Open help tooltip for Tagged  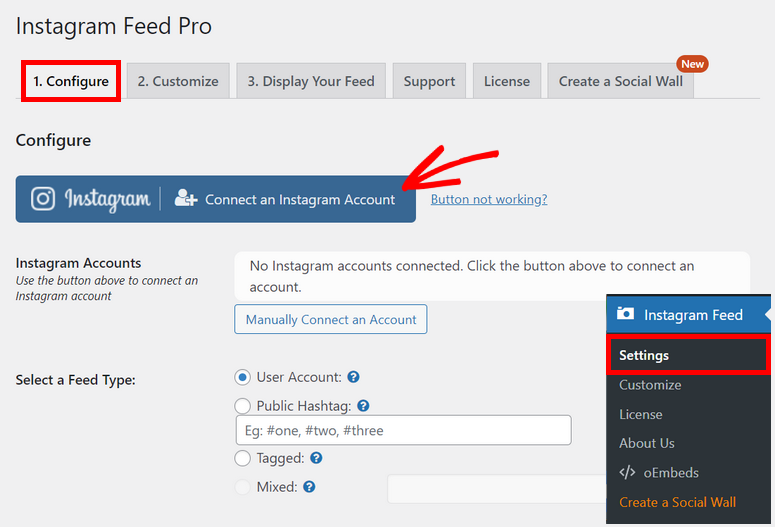coord(316,458)
